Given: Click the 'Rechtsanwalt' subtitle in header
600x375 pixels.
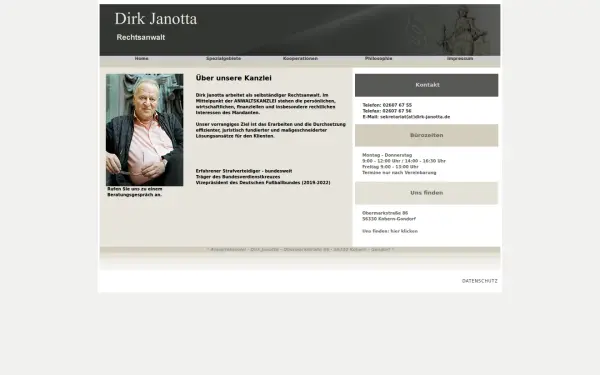Looking at the screenshot, I should click(x=141, y=38).
